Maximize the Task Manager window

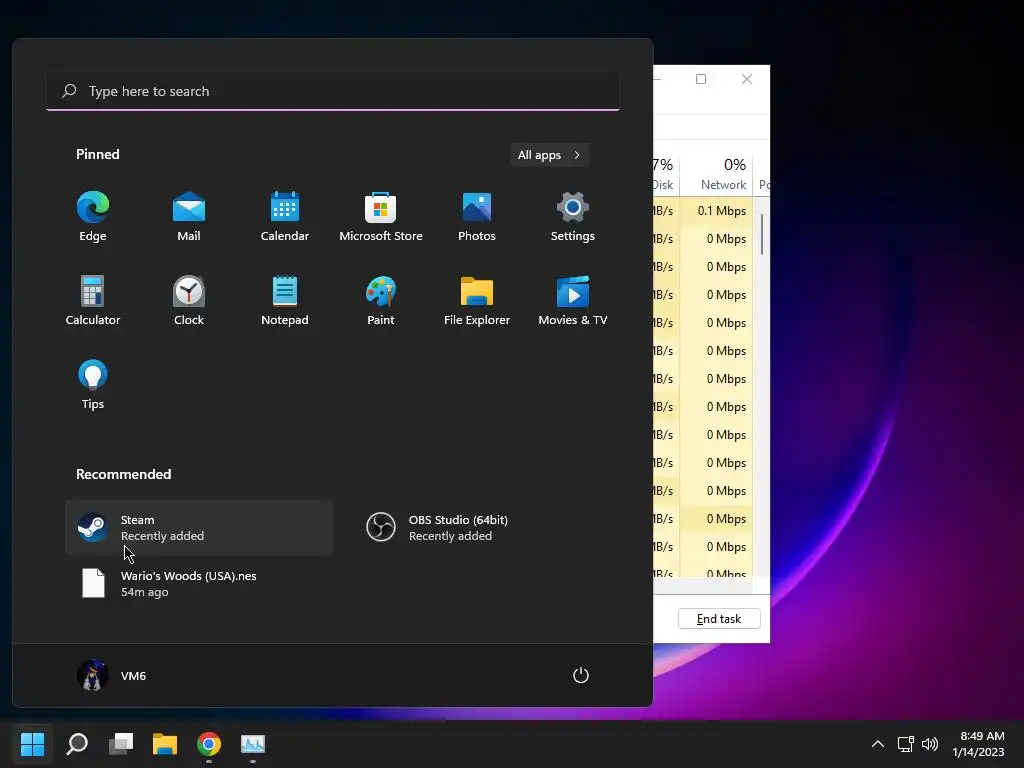(x=701, y=79)
